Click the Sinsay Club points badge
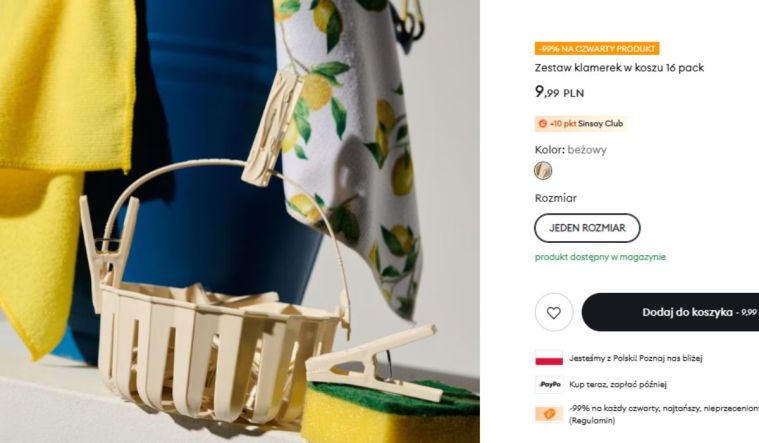759x443 pixels. tap(581, 123)
